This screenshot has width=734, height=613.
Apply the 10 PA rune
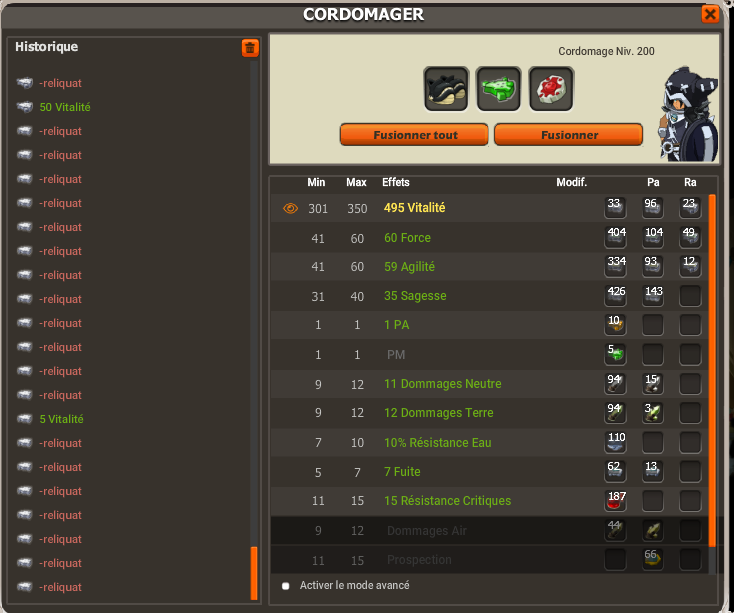click(615, 325)
